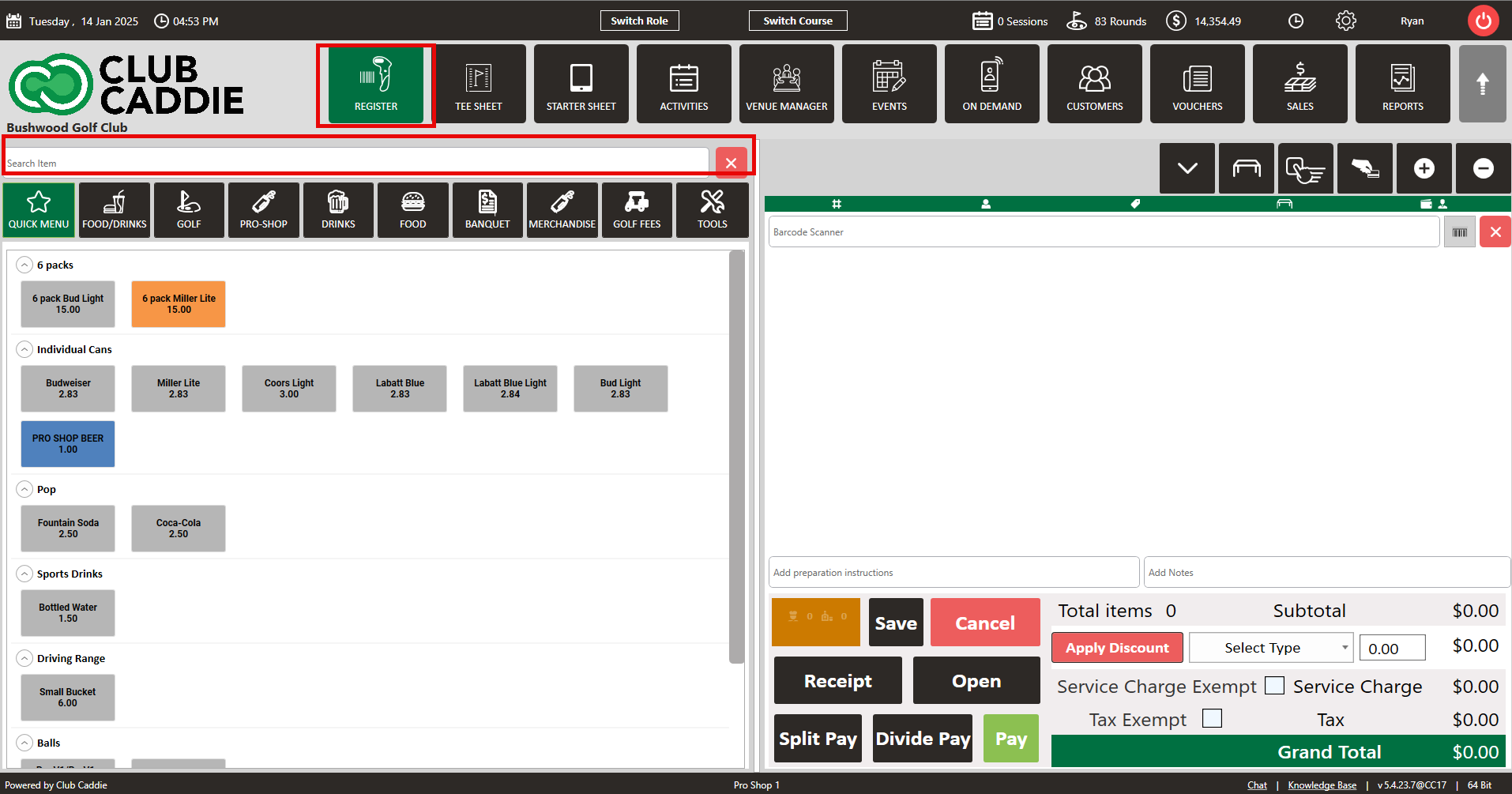
Task: Click the red Cancel button
Action: (985, 622)
